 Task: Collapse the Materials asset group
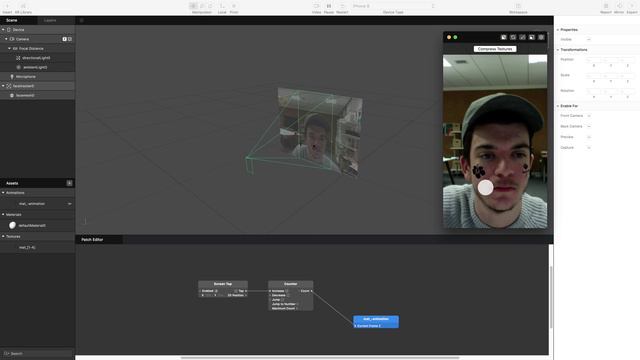point(3,214)
